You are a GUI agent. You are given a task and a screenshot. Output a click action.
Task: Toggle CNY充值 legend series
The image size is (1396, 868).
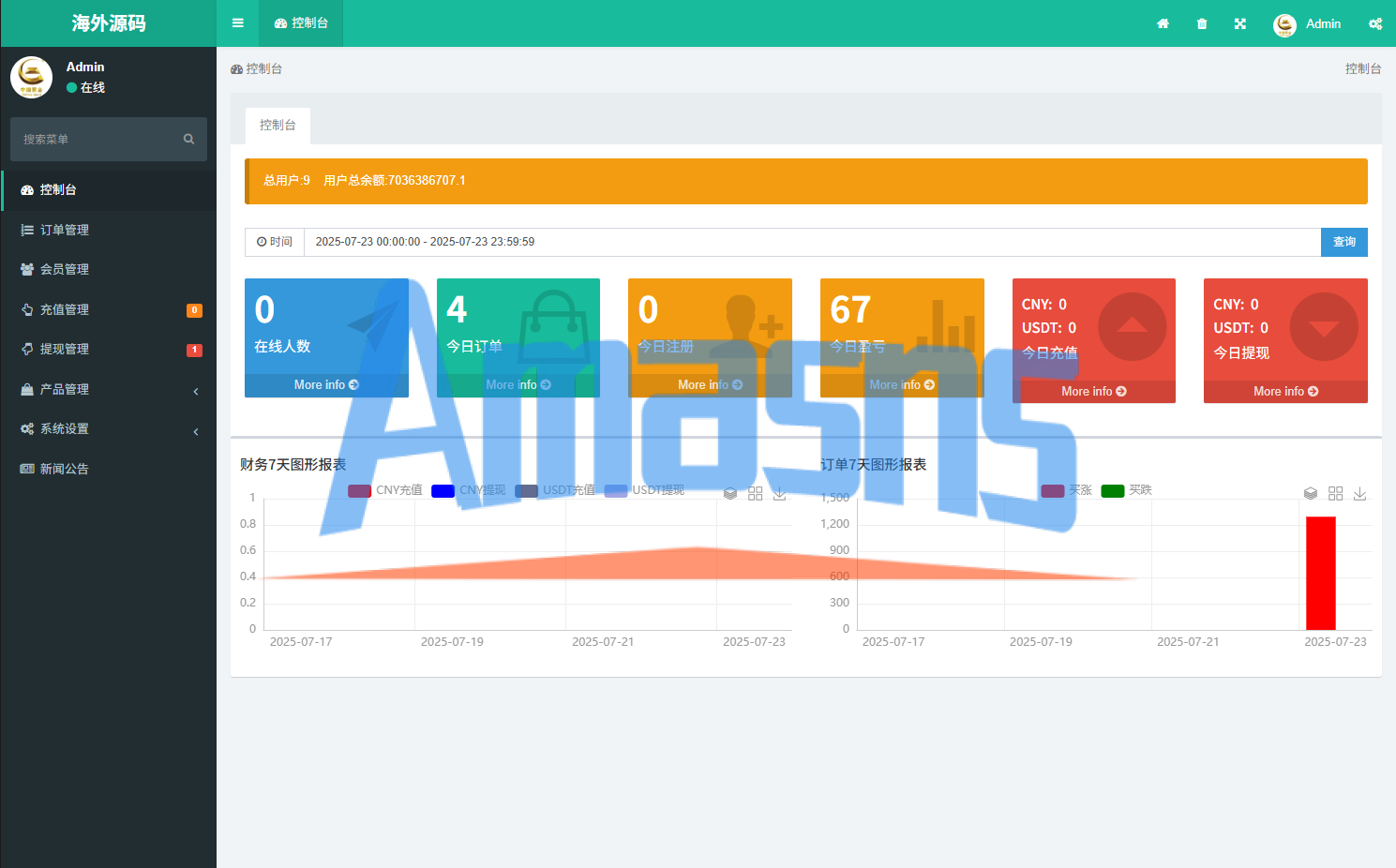[x=384, y=490]
